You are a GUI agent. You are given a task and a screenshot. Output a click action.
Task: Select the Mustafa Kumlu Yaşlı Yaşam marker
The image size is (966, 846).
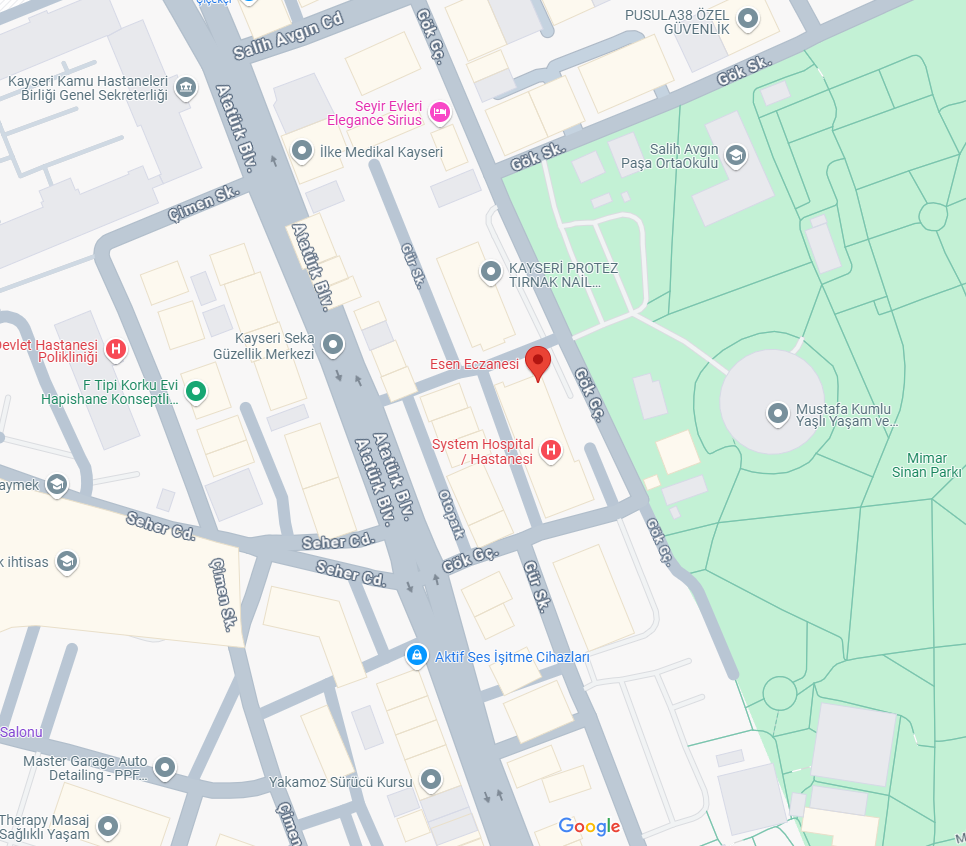coord(777,413)
